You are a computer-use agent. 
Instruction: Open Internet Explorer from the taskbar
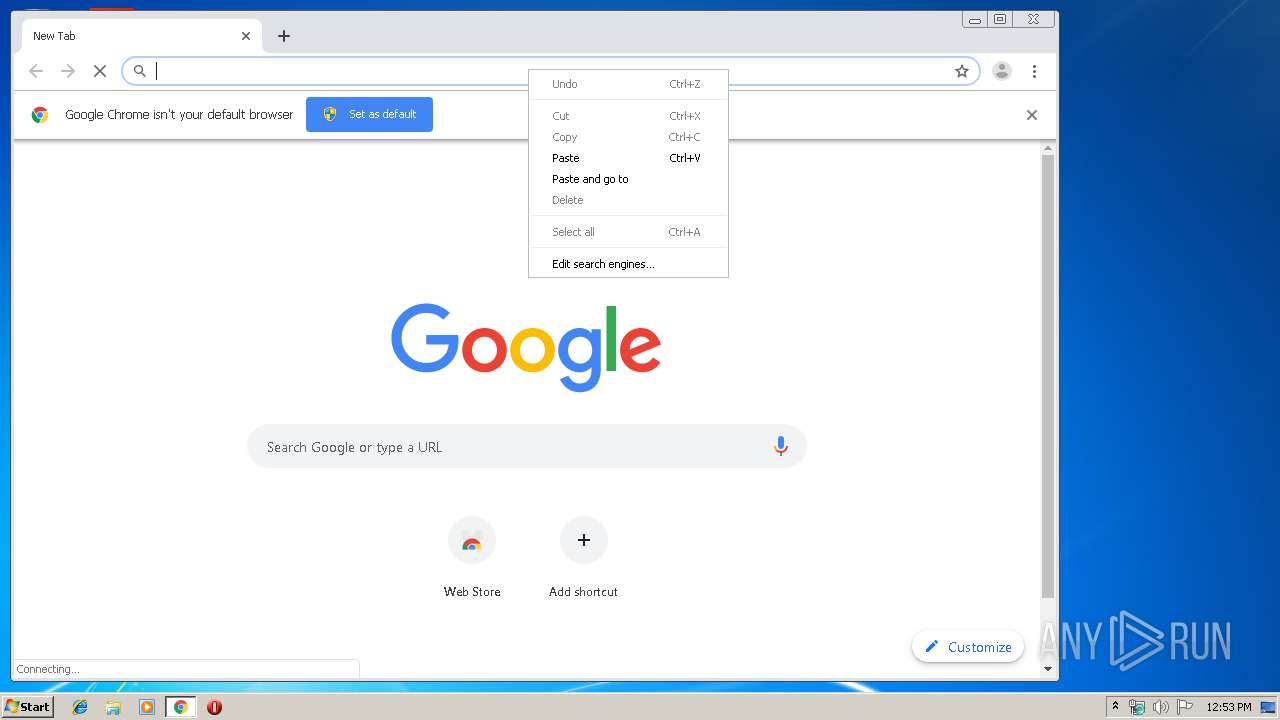coord(80,707)
